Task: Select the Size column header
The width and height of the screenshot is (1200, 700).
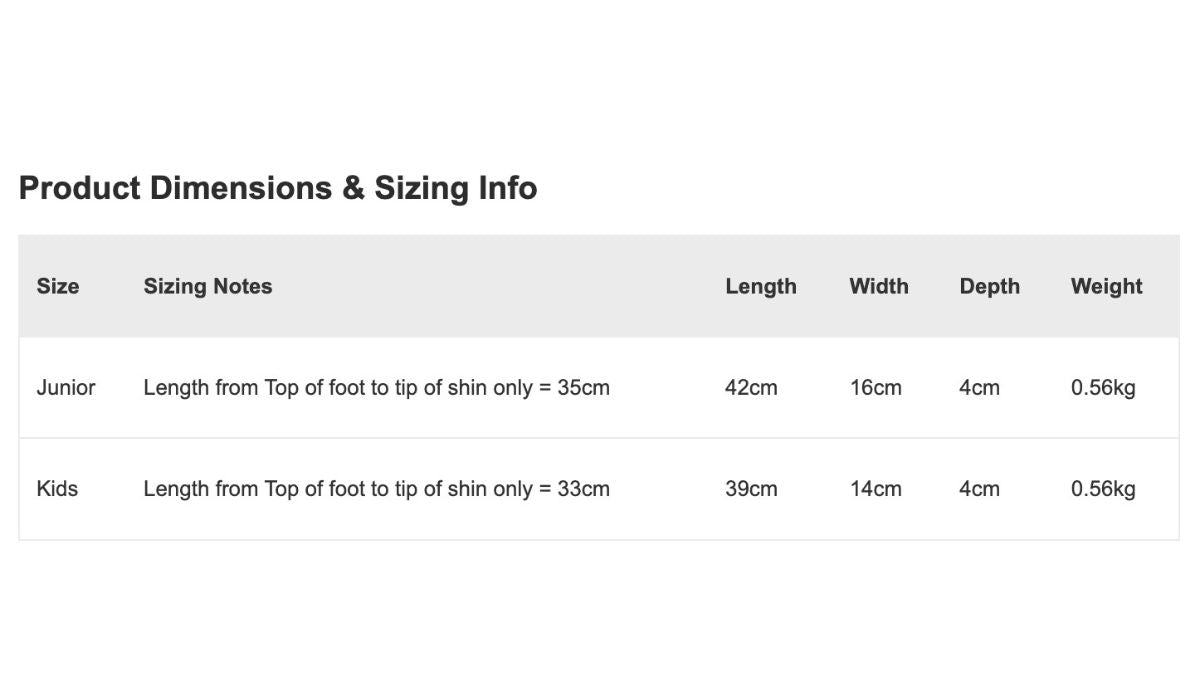Action: 58,287
